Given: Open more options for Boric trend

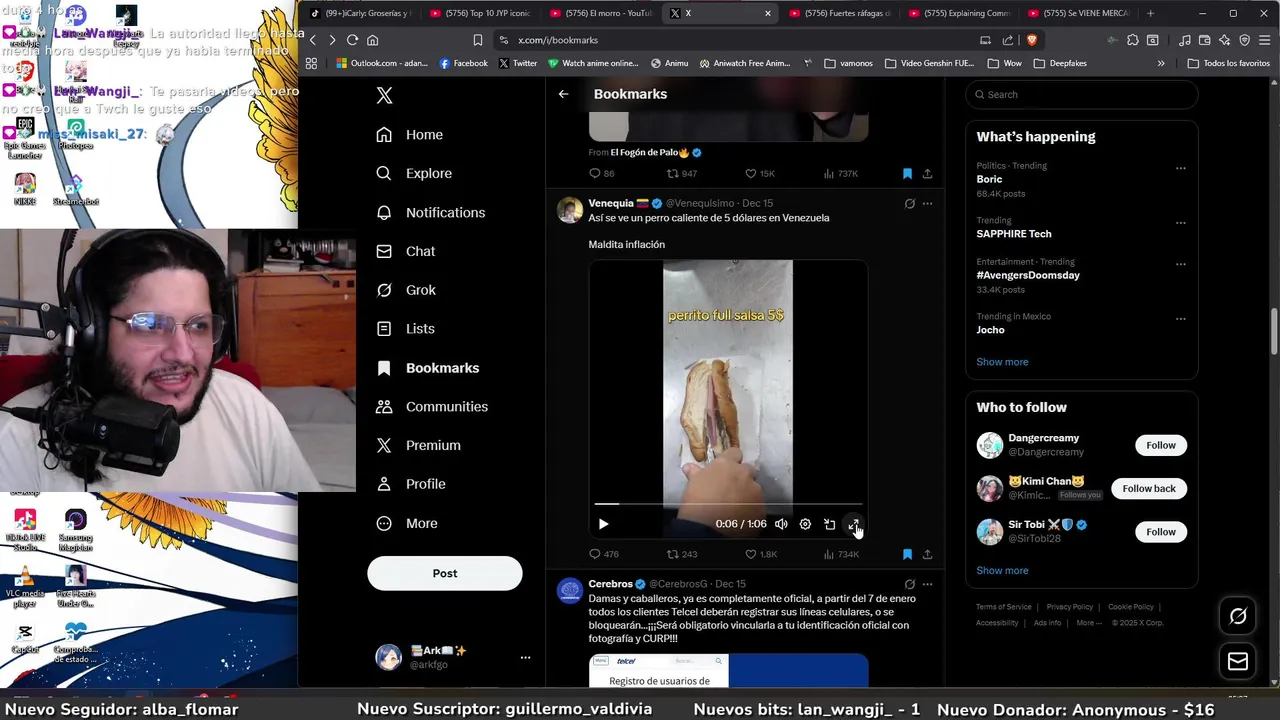Looking at the screenshot, I should coord(1181,168).
